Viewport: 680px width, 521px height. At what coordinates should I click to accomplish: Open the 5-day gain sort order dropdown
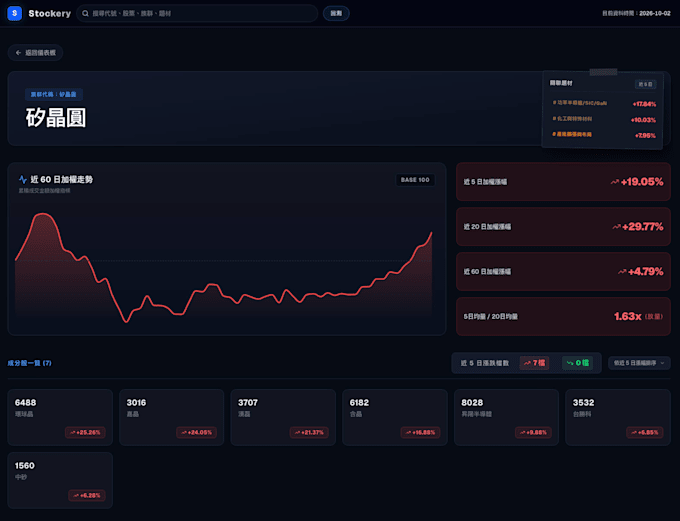coord(639,363)
